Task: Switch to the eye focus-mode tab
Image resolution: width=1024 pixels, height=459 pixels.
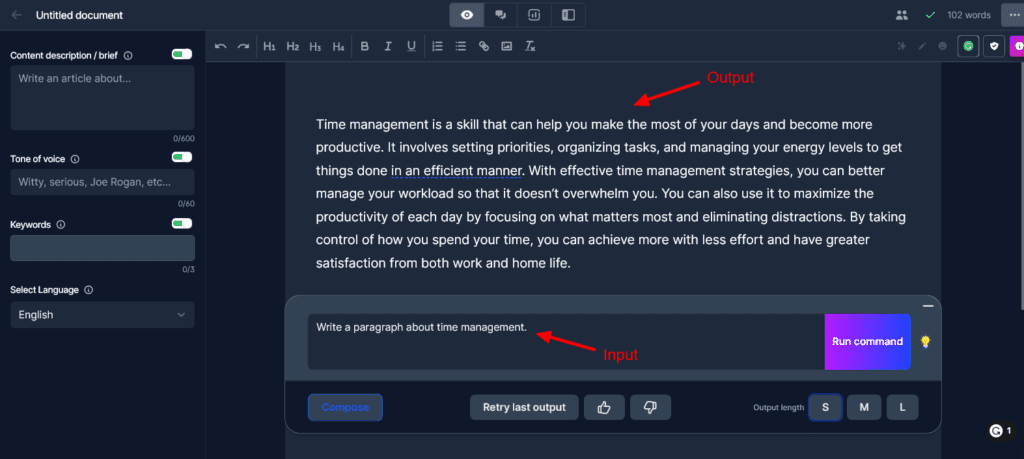Action: click(466, 15)
